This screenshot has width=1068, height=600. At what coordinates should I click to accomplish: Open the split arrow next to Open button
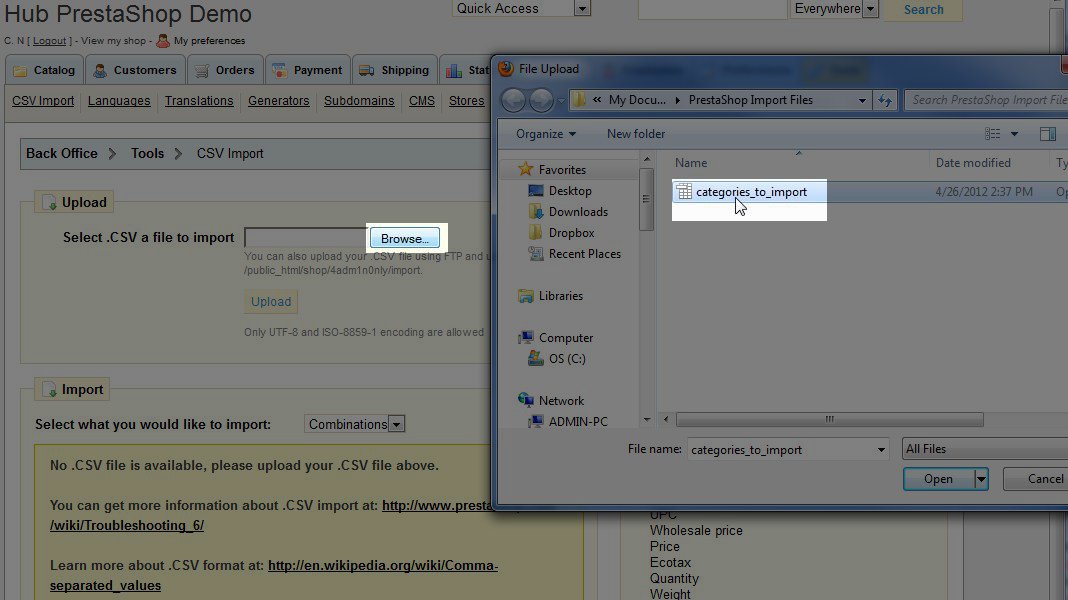[x=981, y=479]
